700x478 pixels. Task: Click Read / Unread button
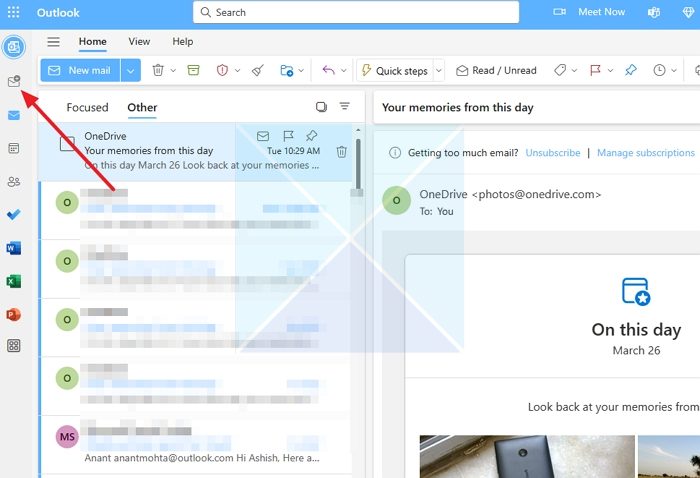[x=496, y=71]
